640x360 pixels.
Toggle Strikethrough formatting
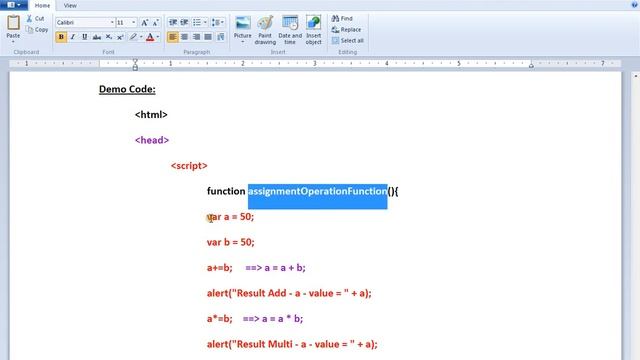click(x=97, y=37)
